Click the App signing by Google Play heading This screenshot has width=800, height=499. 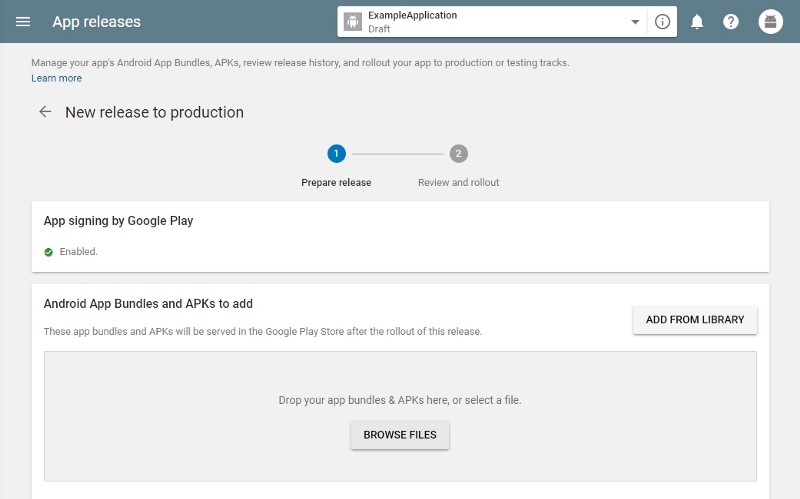pos(118,220)
